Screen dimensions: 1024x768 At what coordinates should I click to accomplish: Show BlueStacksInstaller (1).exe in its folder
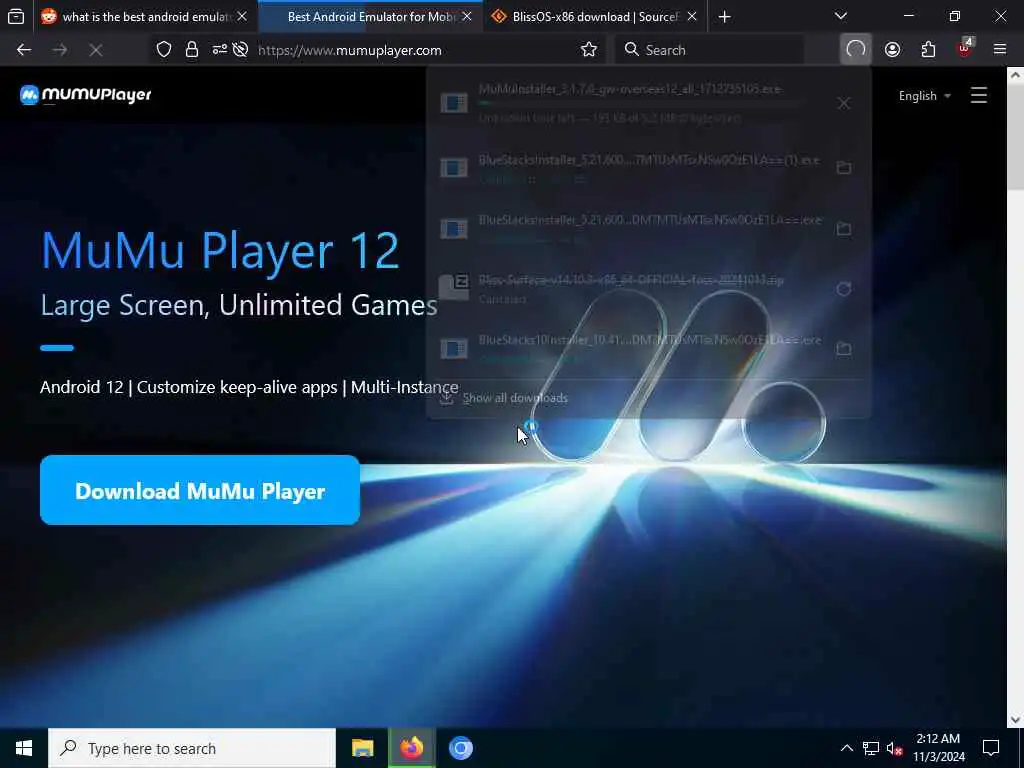click(844, 168)
